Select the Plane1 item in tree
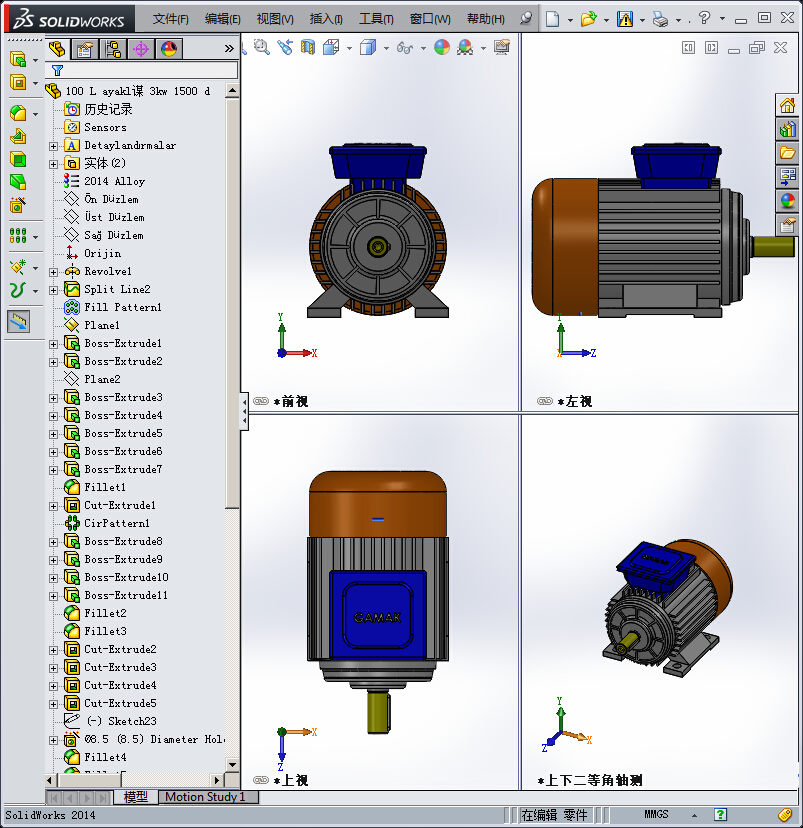This screenshot has width=803, height=828. coord(92,325)
